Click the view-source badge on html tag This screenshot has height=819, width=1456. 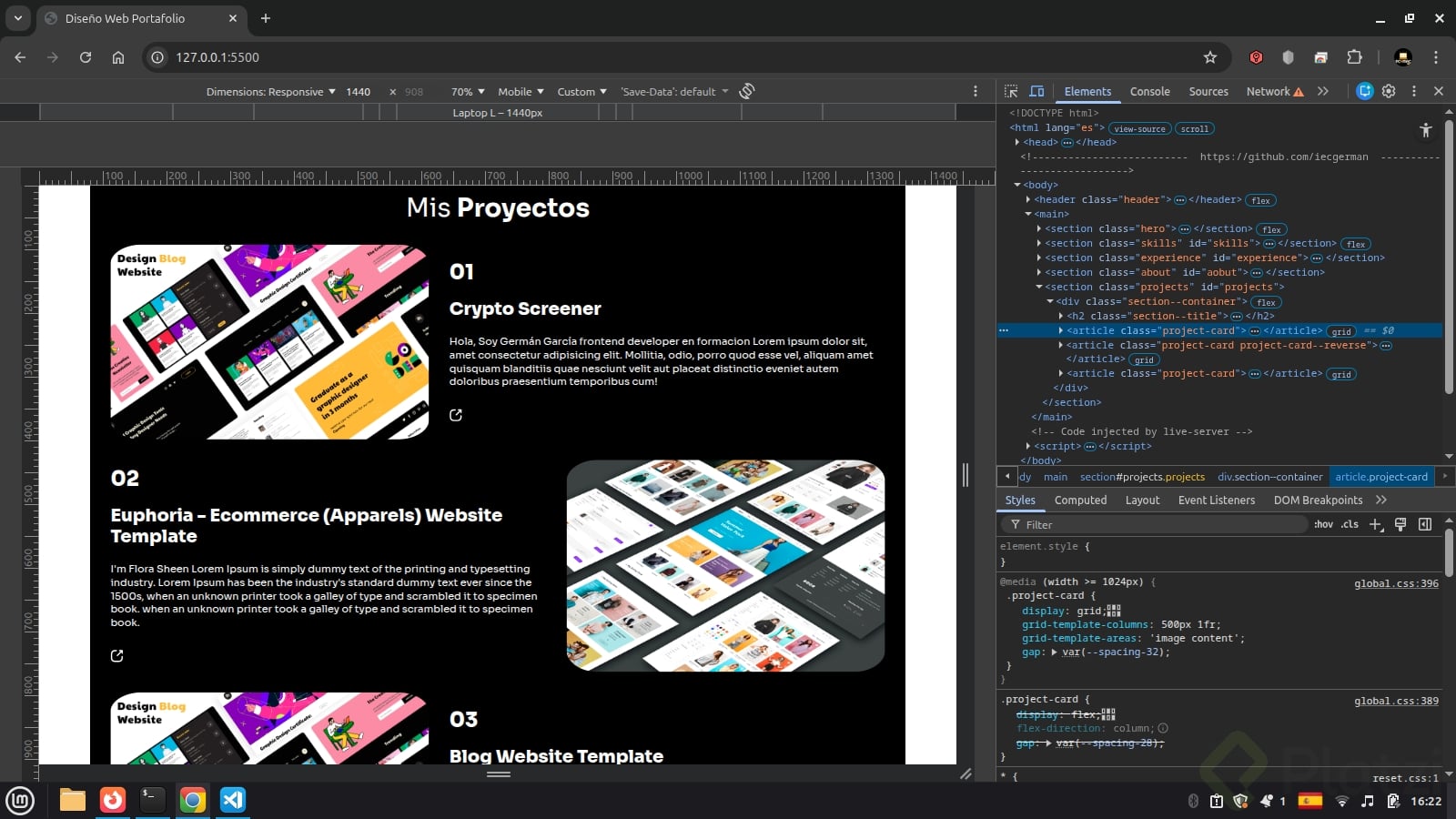[x=1139, y=129]
